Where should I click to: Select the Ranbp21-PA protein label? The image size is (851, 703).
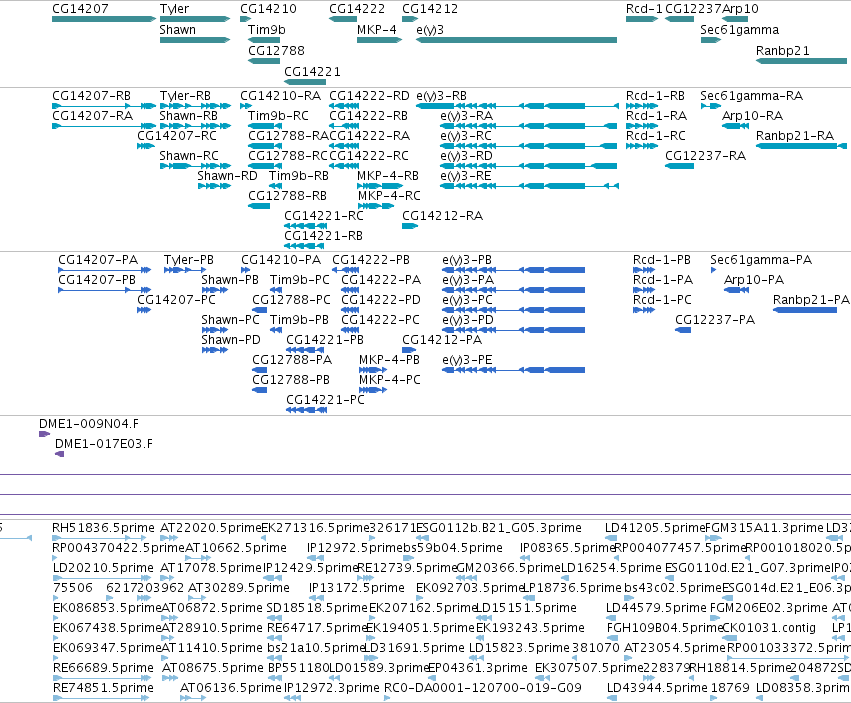[811, 300]
